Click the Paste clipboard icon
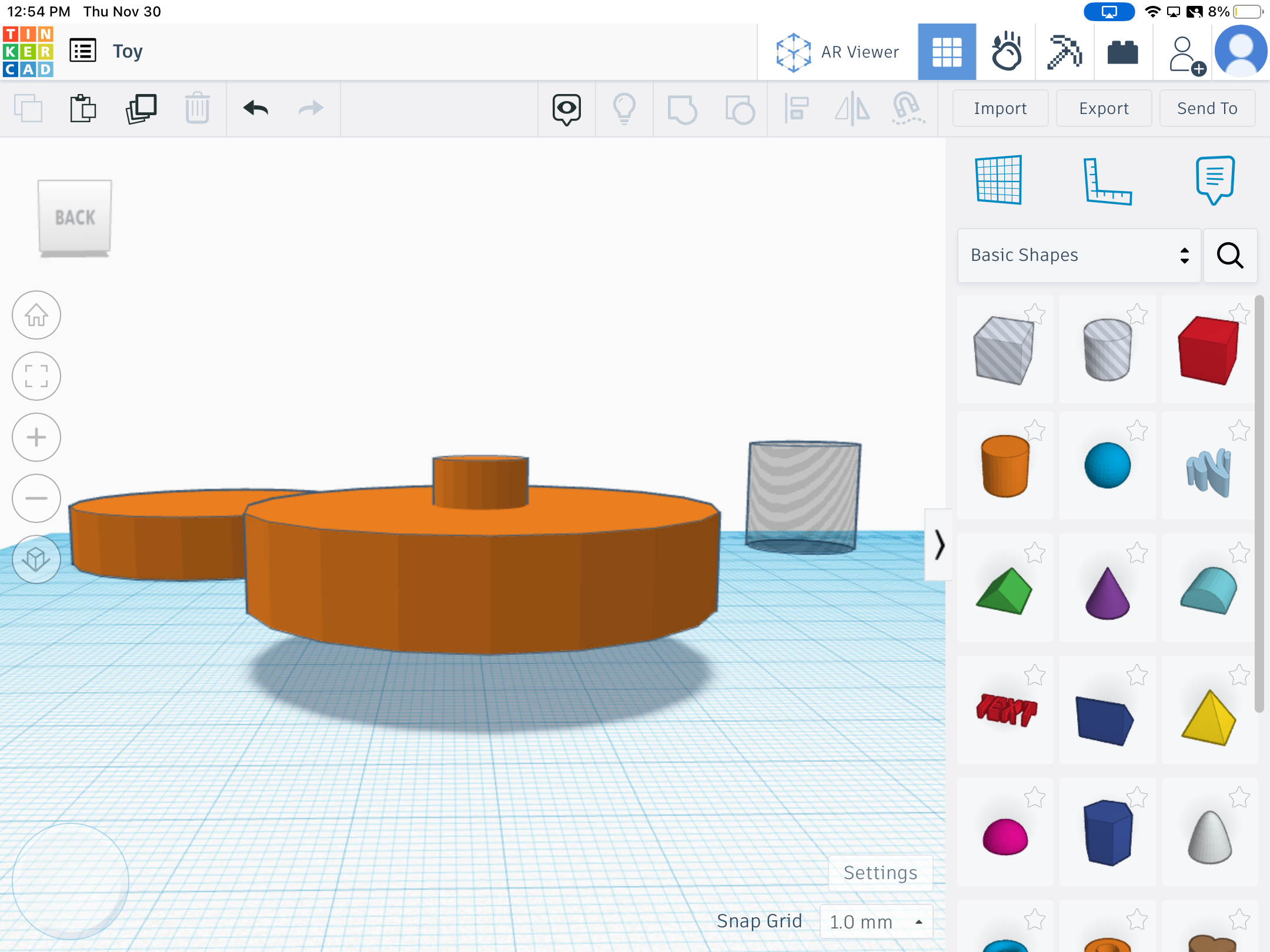This screenshot has width=1270, height=952. pos(83,109)
